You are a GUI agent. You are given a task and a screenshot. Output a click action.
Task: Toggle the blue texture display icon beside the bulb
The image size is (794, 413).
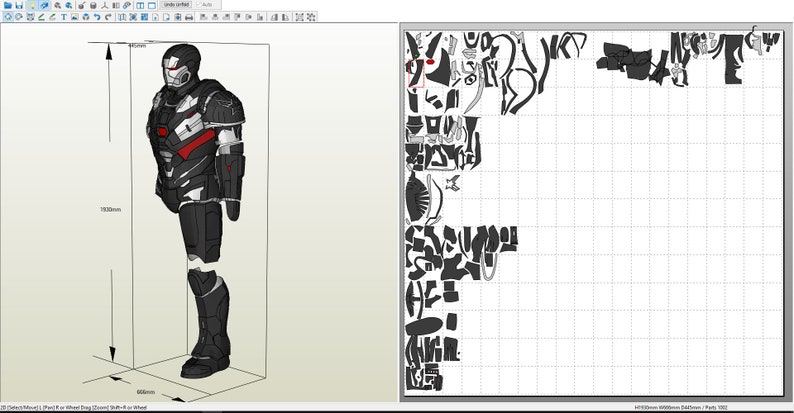44,5
